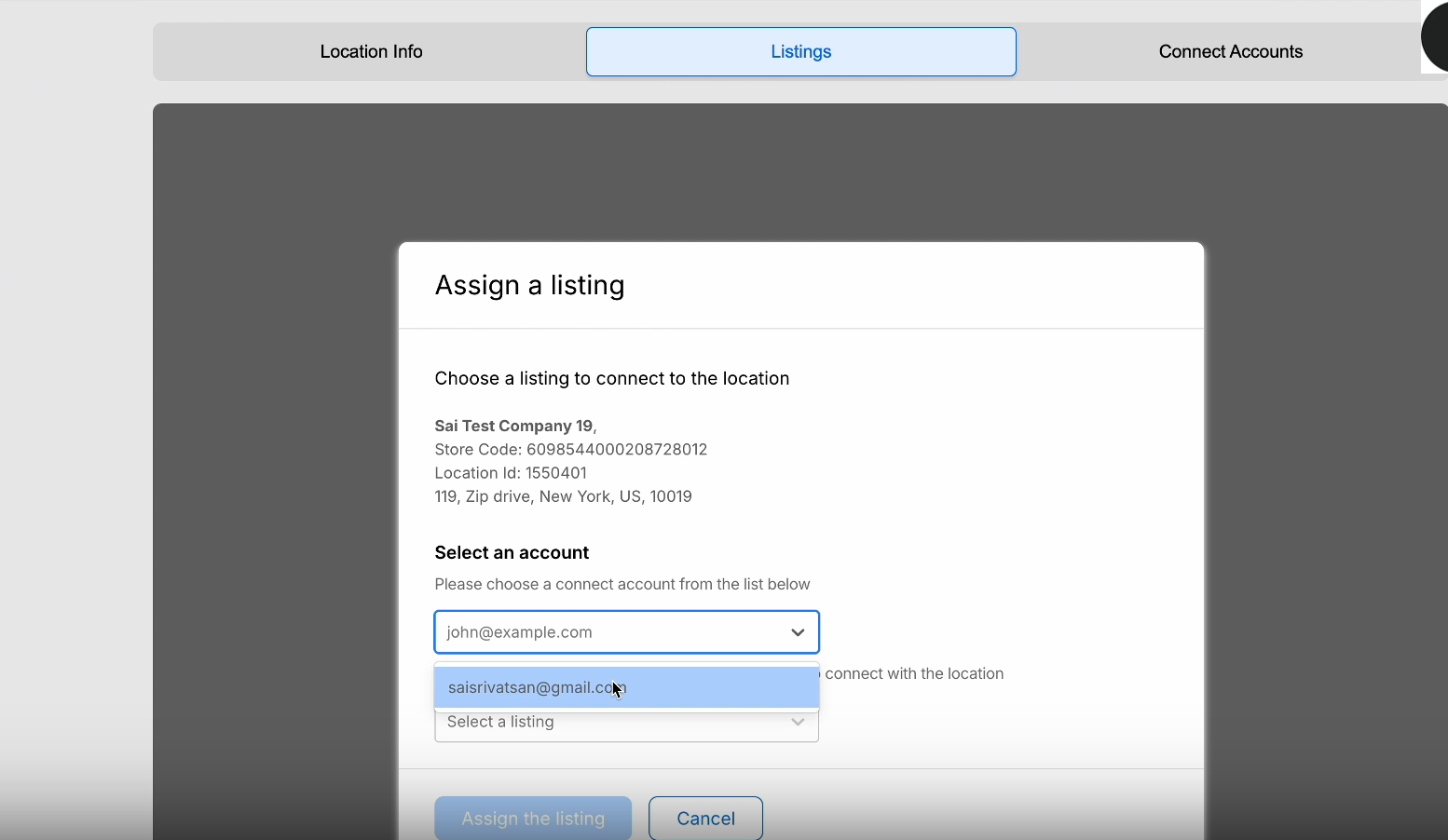Click the Sai Test Company 19 name
Viewport: 1448px width, 840px height.
pyautogui.click(x=513, y=426)
